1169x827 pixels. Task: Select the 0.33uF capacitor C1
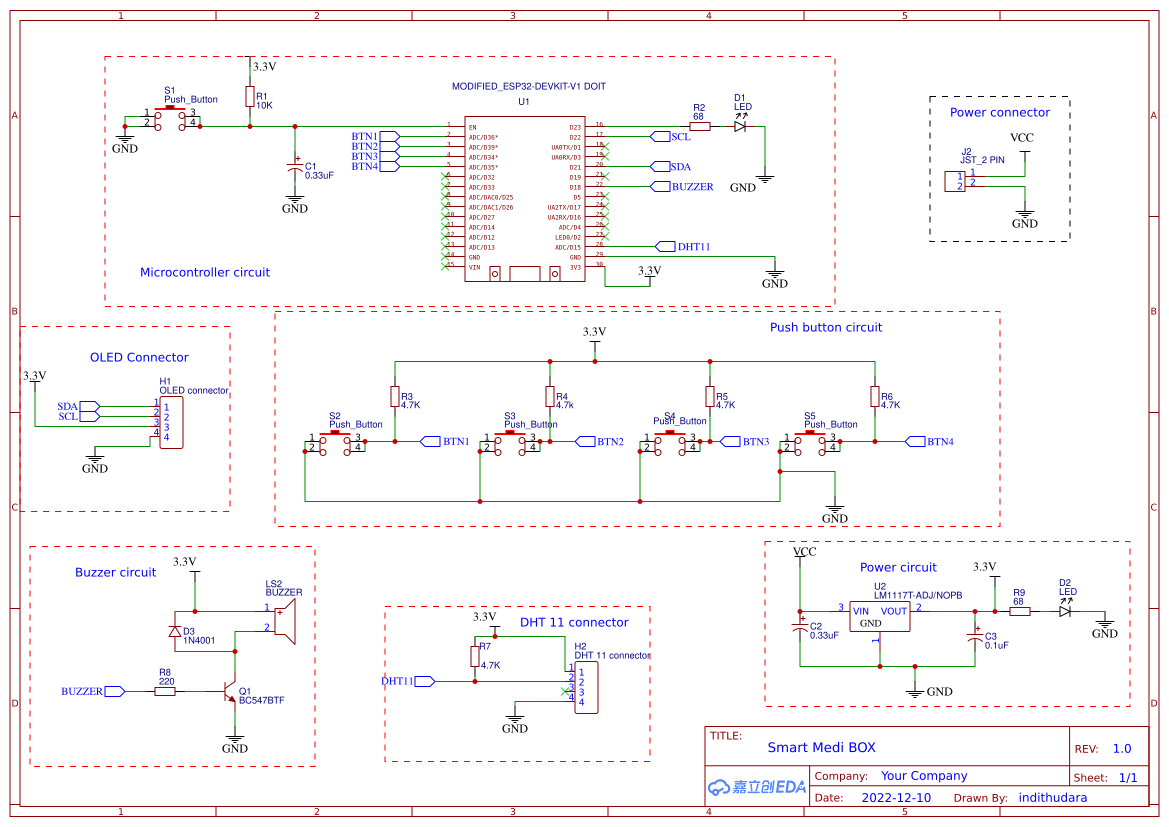[293, 165]
